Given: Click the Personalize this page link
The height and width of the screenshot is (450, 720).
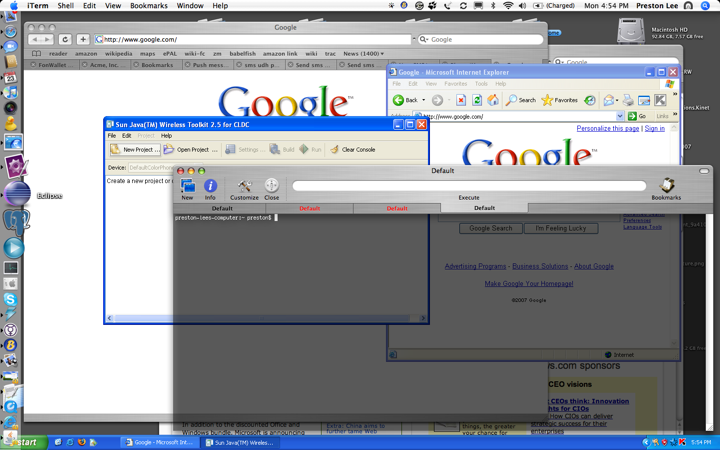Looking at the screenshot, I should tap(608, 129).
